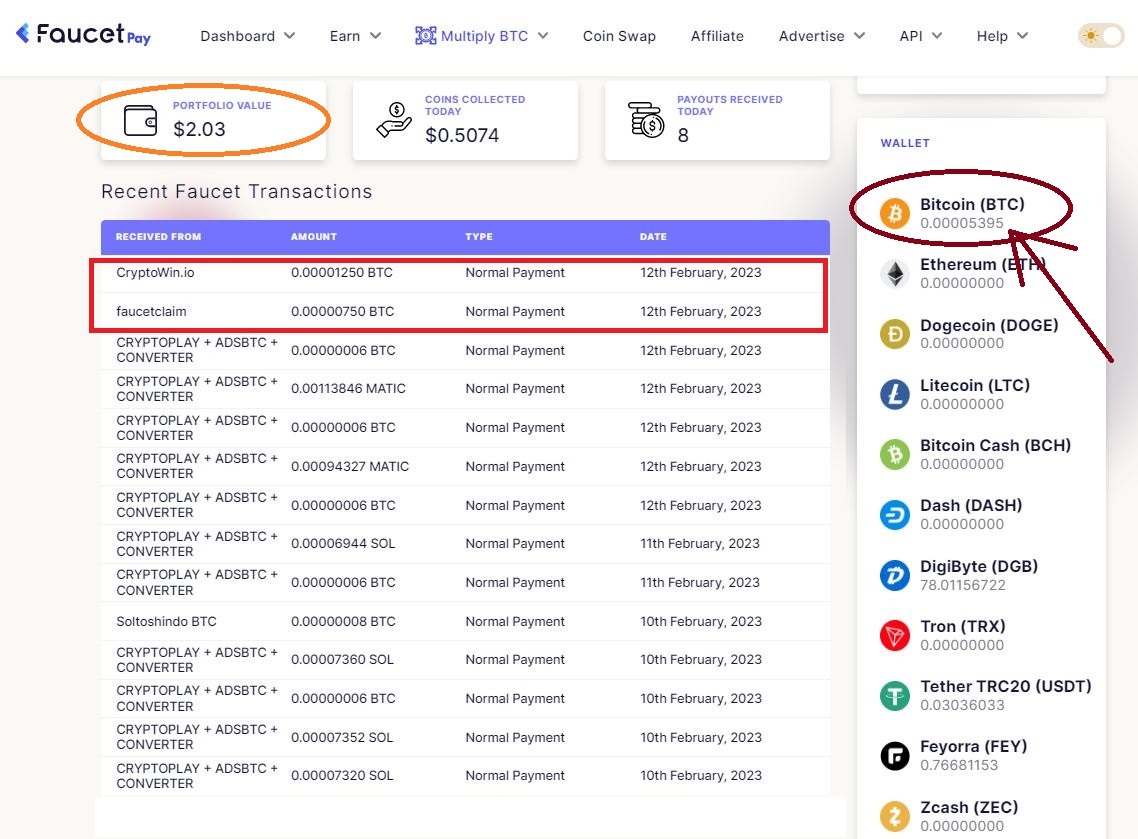Go to the Affiliate page

pos(717,36)
